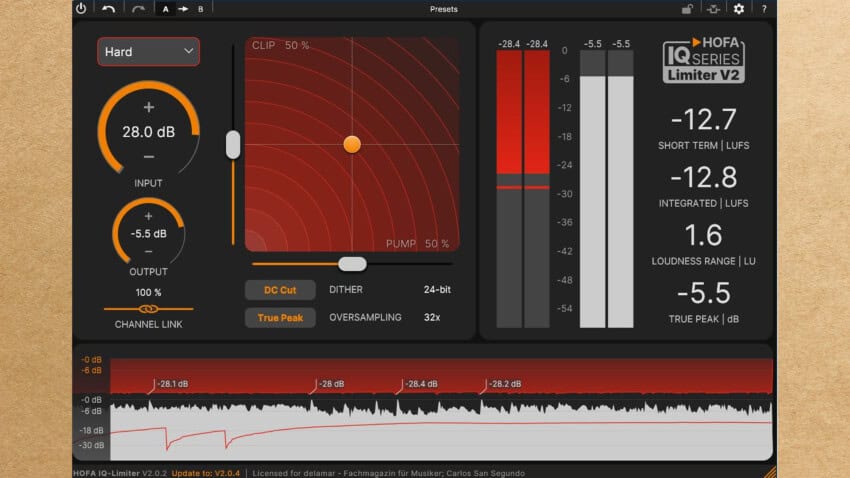This screenshot has height=478, width=850.
Task: Click the -28.4 dB history marker
Action: click(x=421, y=384)
